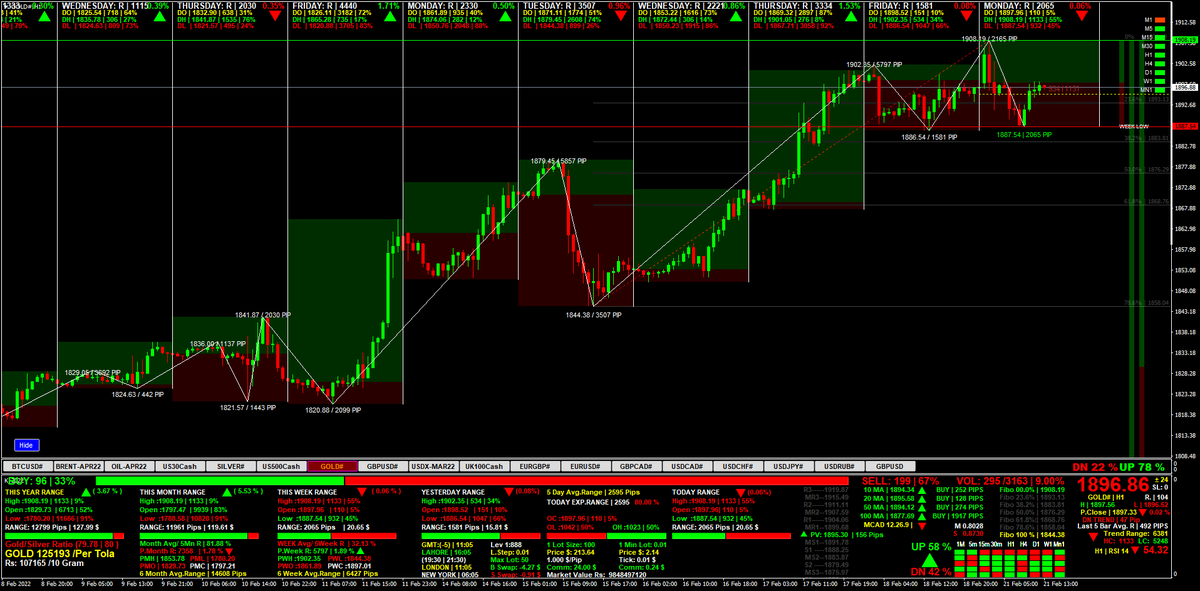Click the green H4 timeframe swatch

click(1160, 64)
